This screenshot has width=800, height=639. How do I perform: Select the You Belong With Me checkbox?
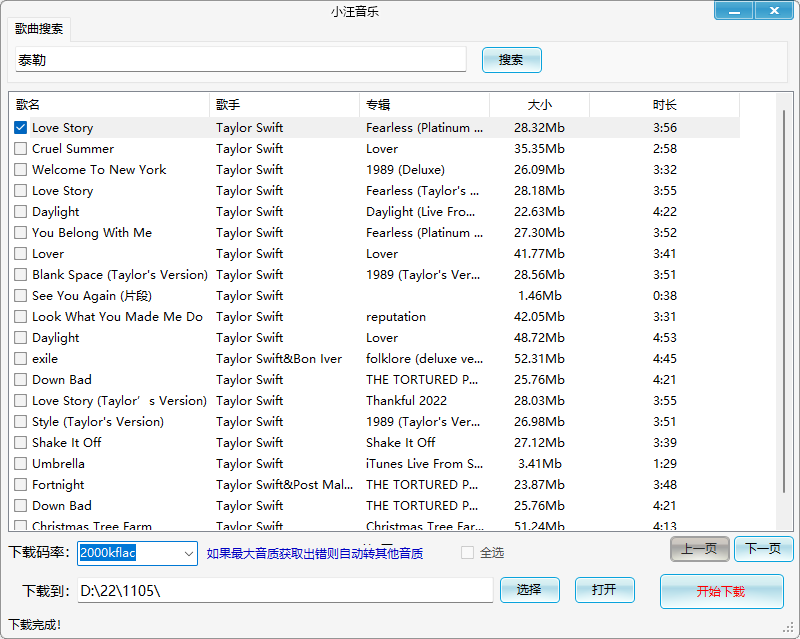point(20,233)
